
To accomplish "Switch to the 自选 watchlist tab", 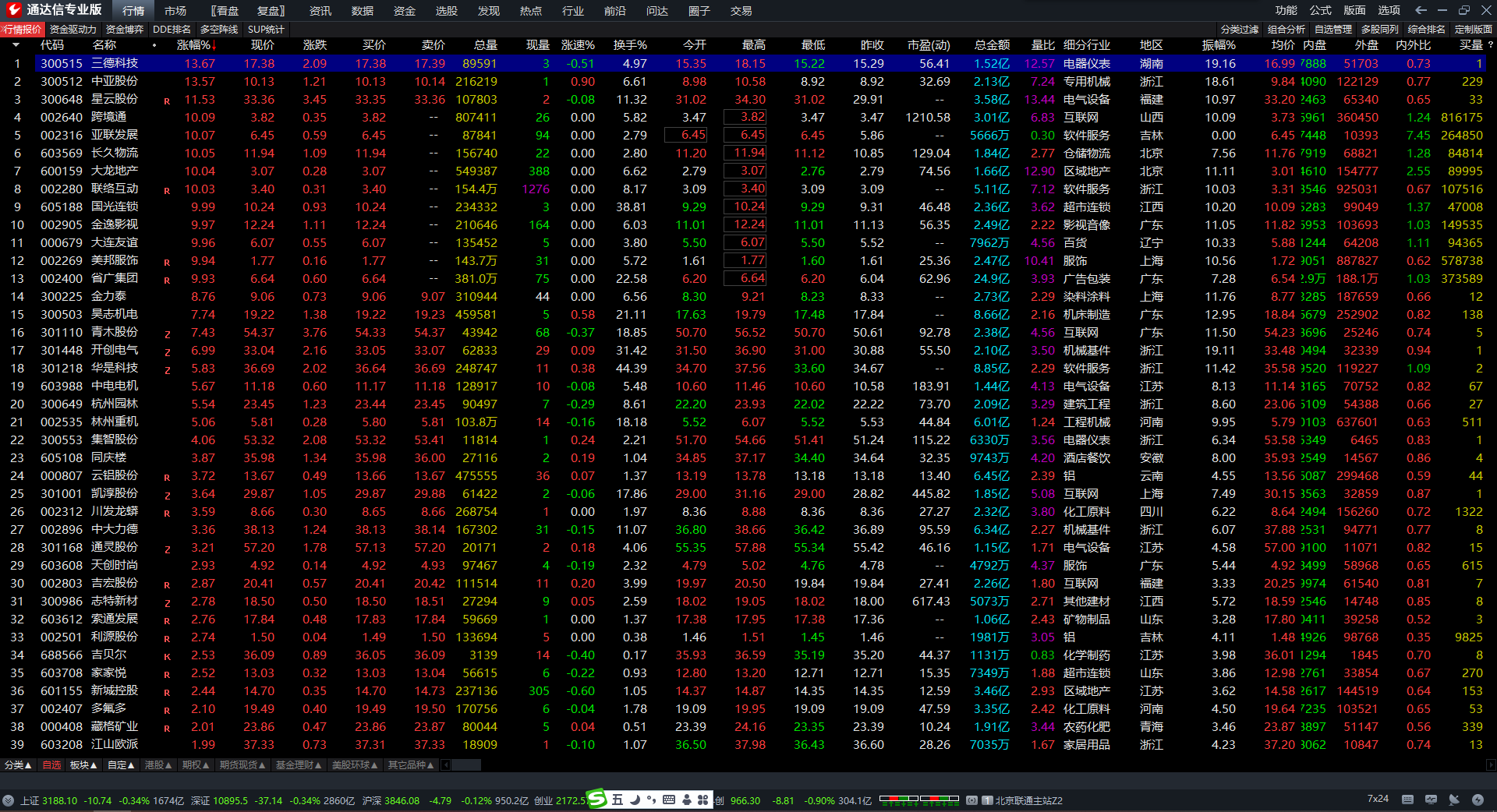I will [x=51, y=765].
